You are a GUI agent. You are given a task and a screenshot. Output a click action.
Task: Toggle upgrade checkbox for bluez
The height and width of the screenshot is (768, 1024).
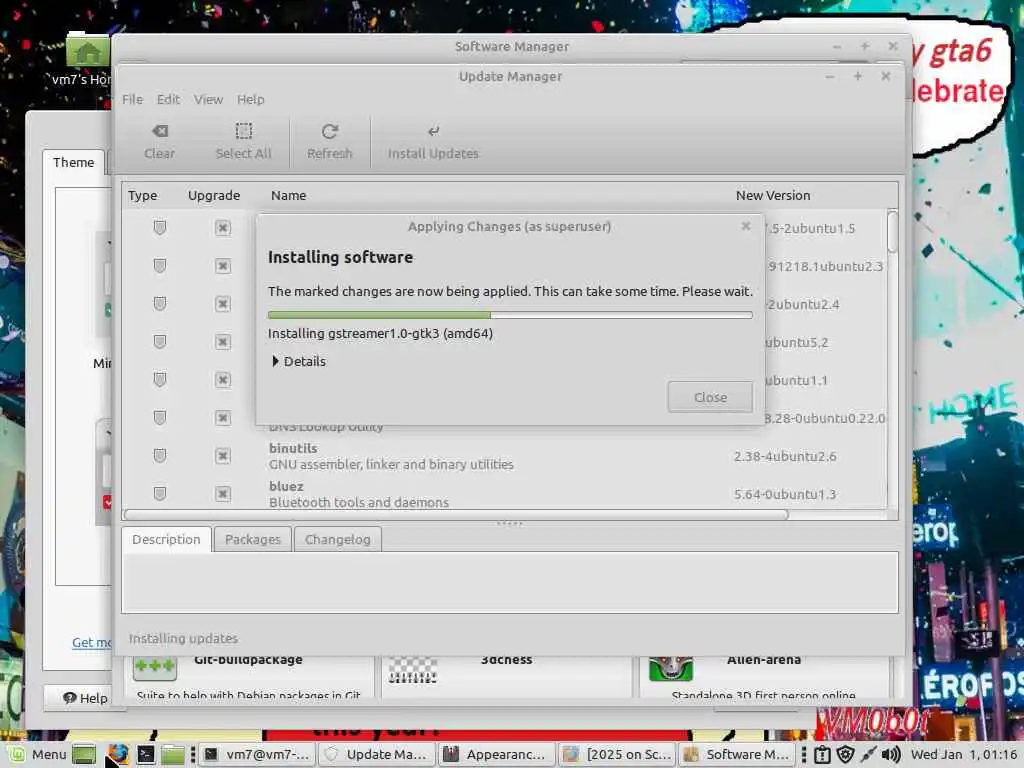coord(223,493)
